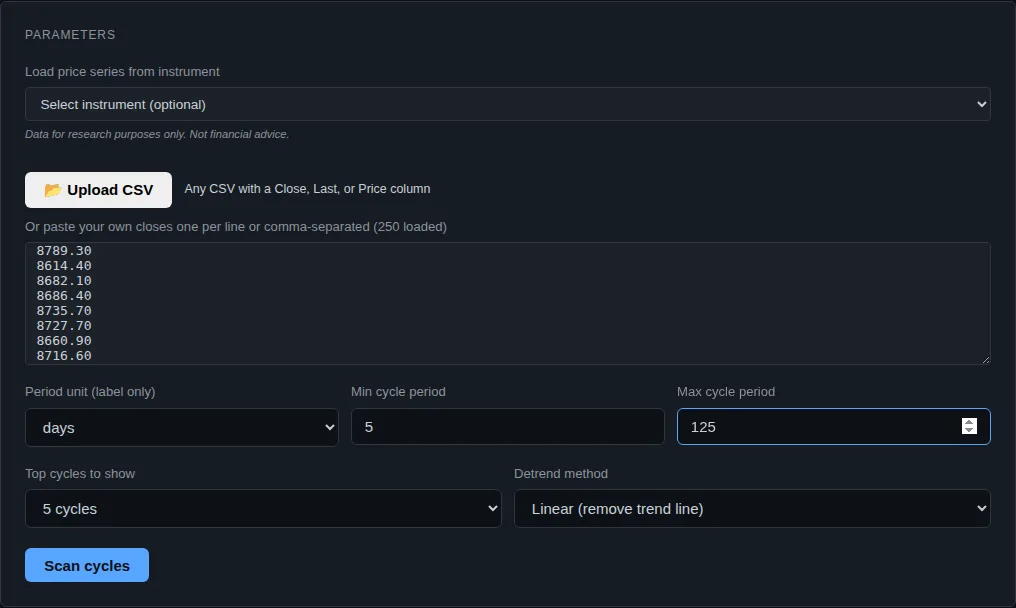Focus the Min cycle period field

click(507, 427)
